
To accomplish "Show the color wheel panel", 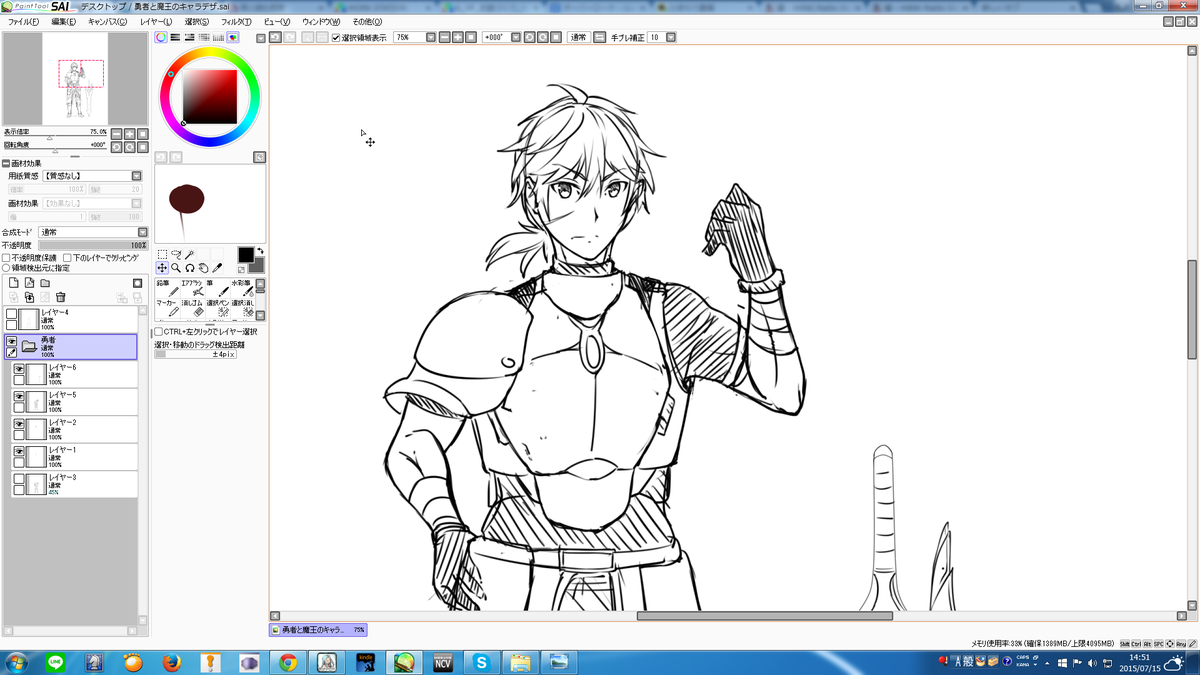I will coord(161,37).
